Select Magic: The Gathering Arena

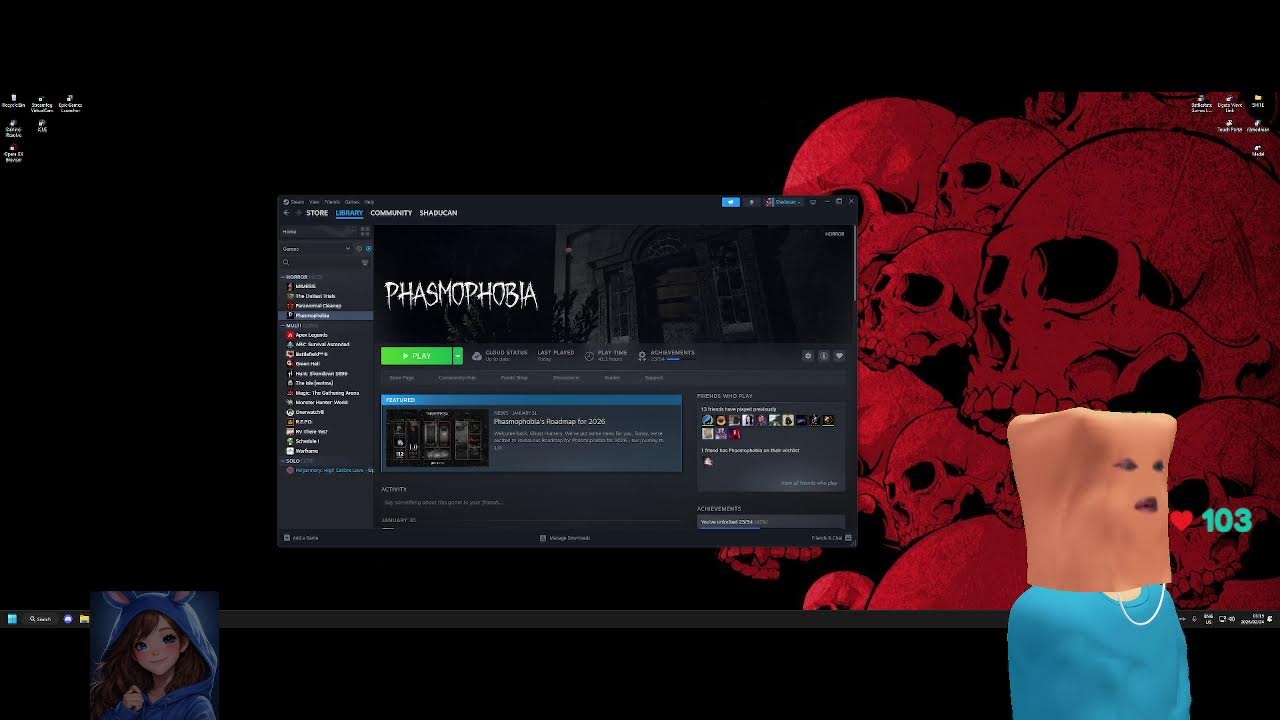327,393
